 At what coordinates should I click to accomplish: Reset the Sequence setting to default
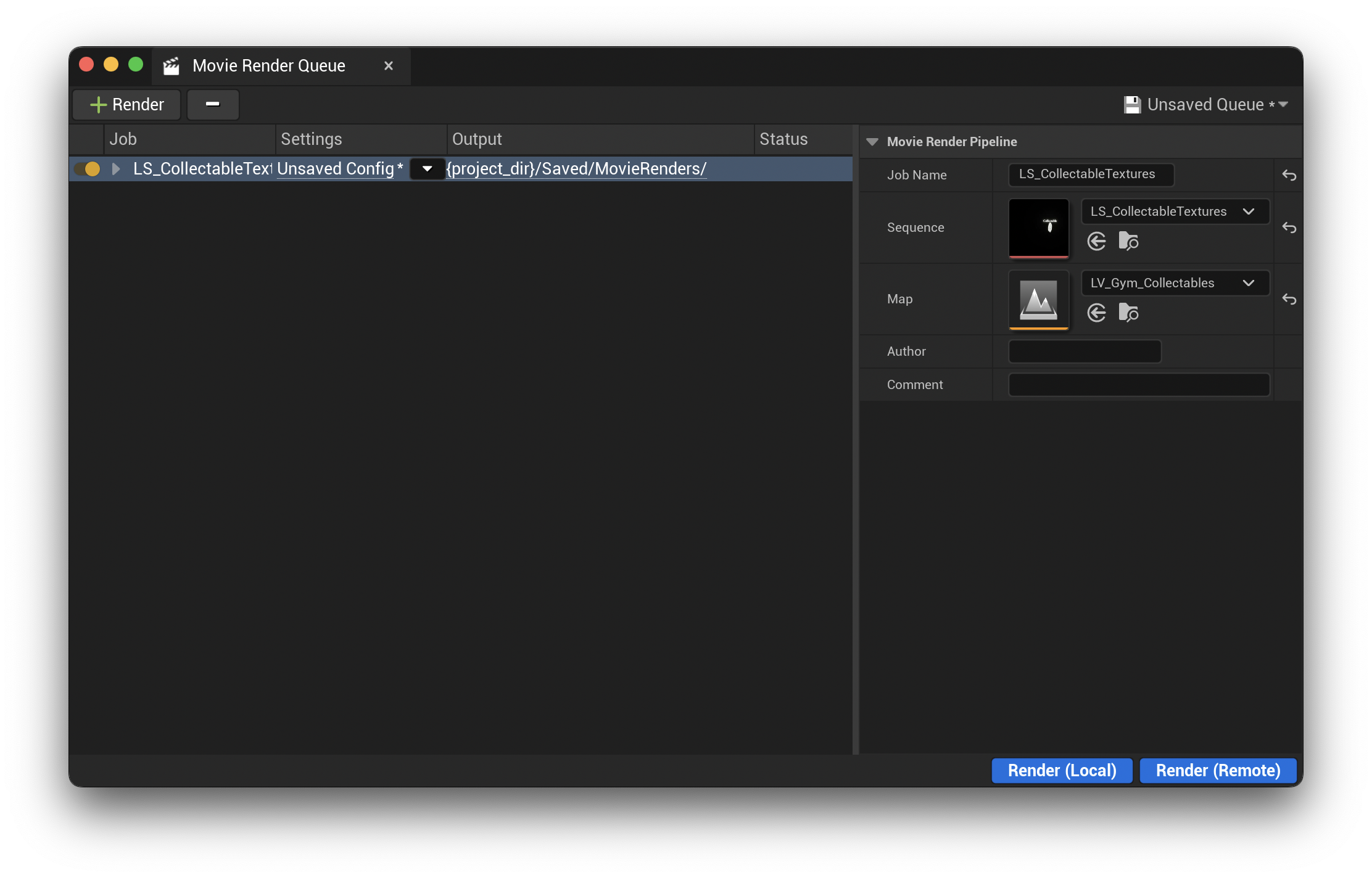pos(1289,228)
